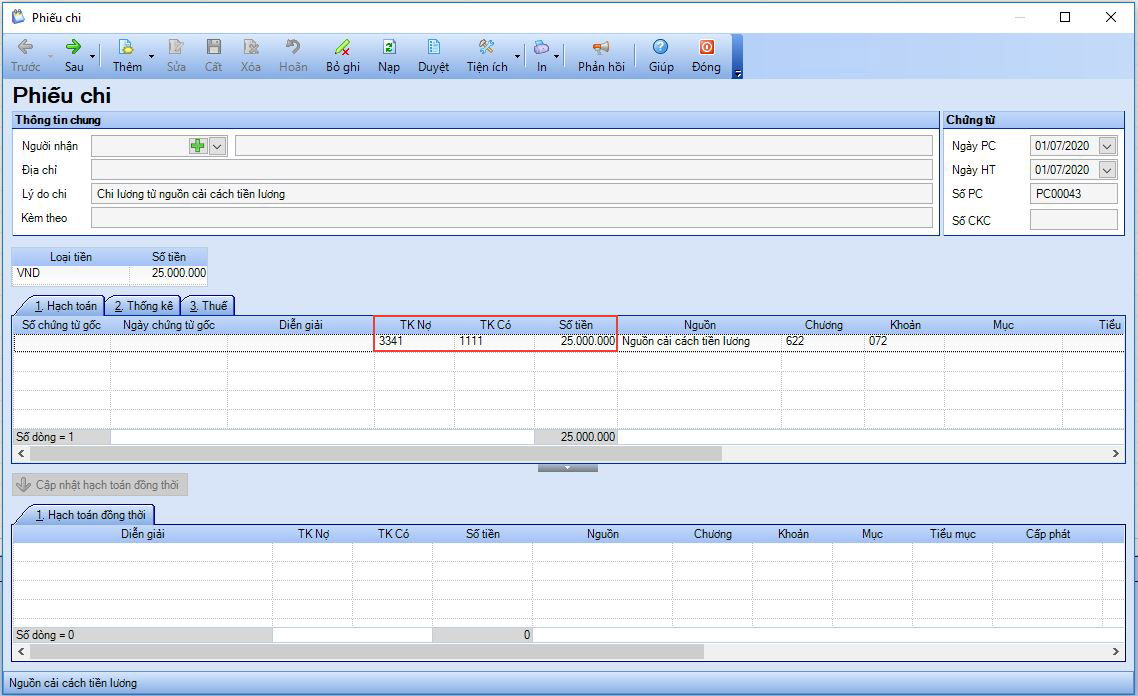
Task: Switch to the Thuế tab
Action: tap(209, 306)
